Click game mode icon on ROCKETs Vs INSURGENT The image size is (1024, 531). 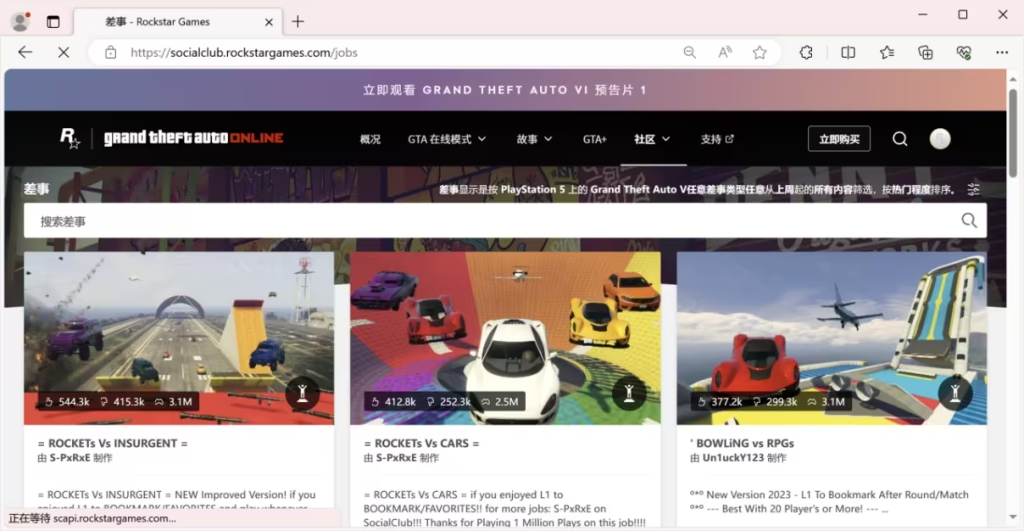click(302, 393)
